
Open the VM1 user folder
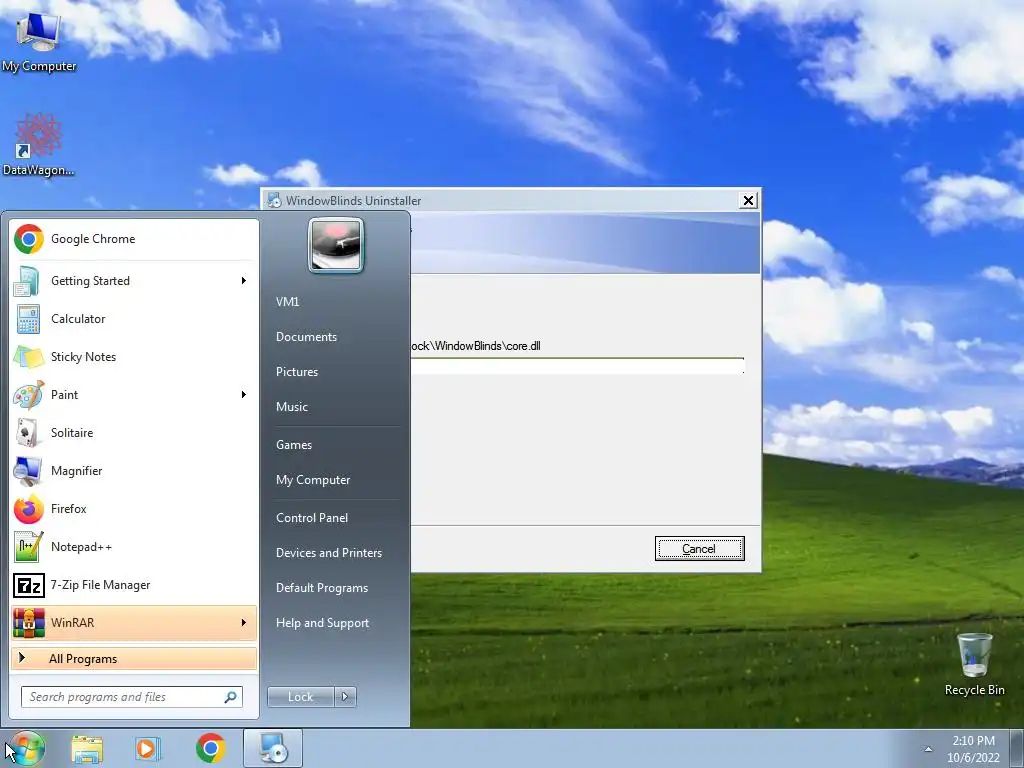(287, 302)
